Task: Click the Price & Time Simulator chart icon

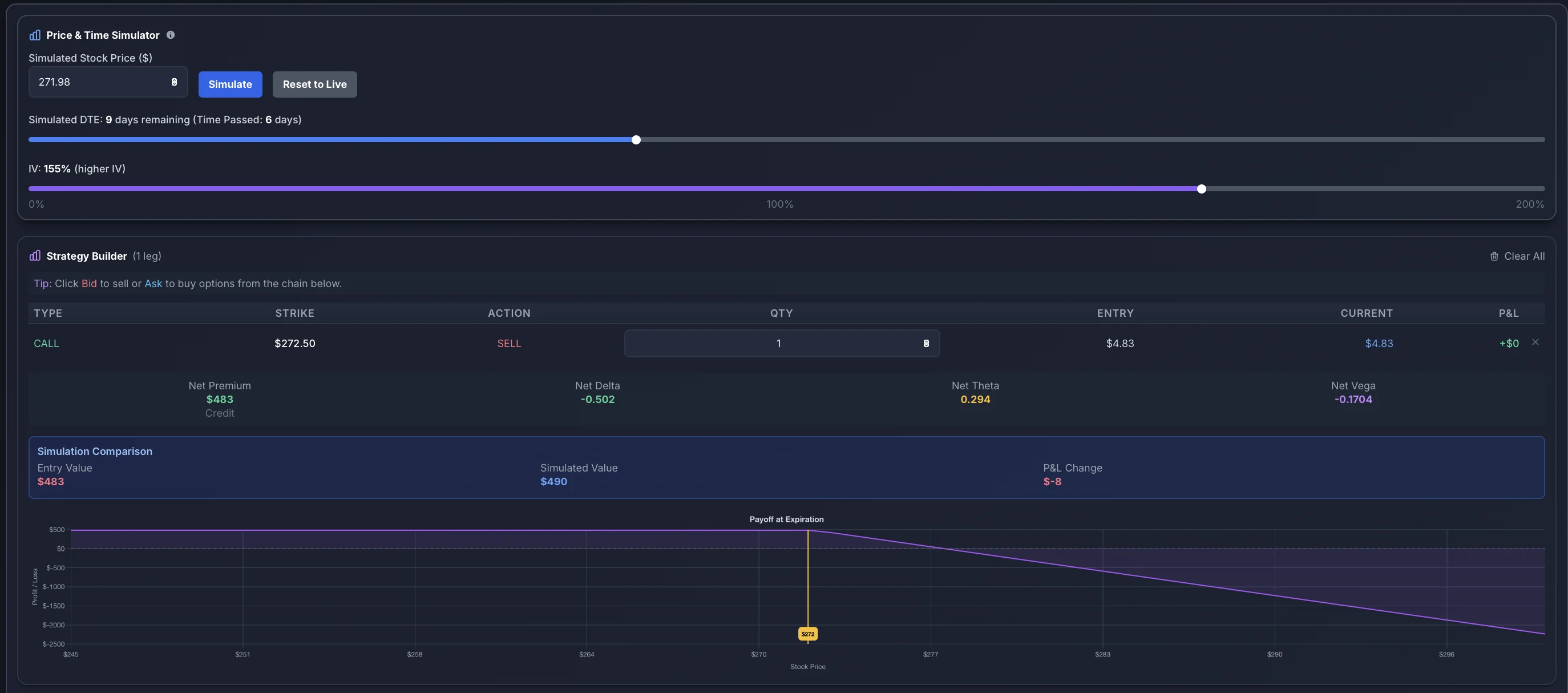Action: coord(35,35)
